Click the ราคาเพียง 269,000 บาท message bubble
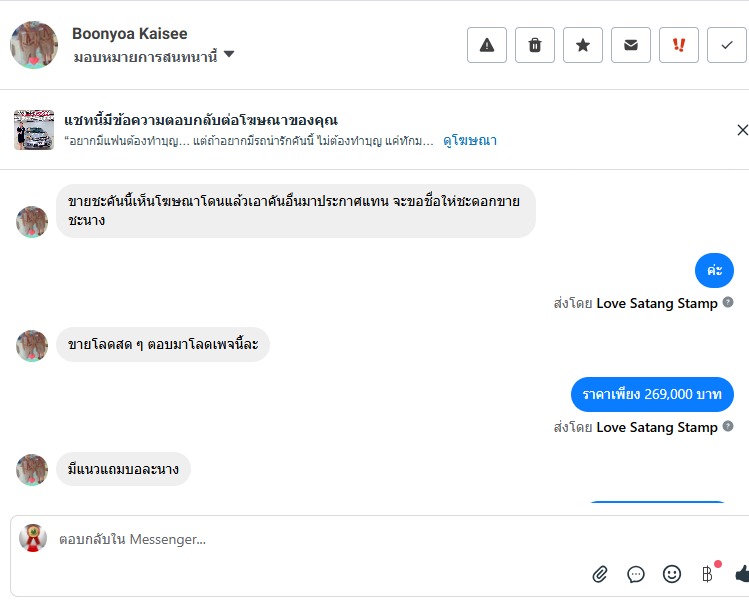Image resolution: width=749 pixels, height=600 pixels. [652, 394]
